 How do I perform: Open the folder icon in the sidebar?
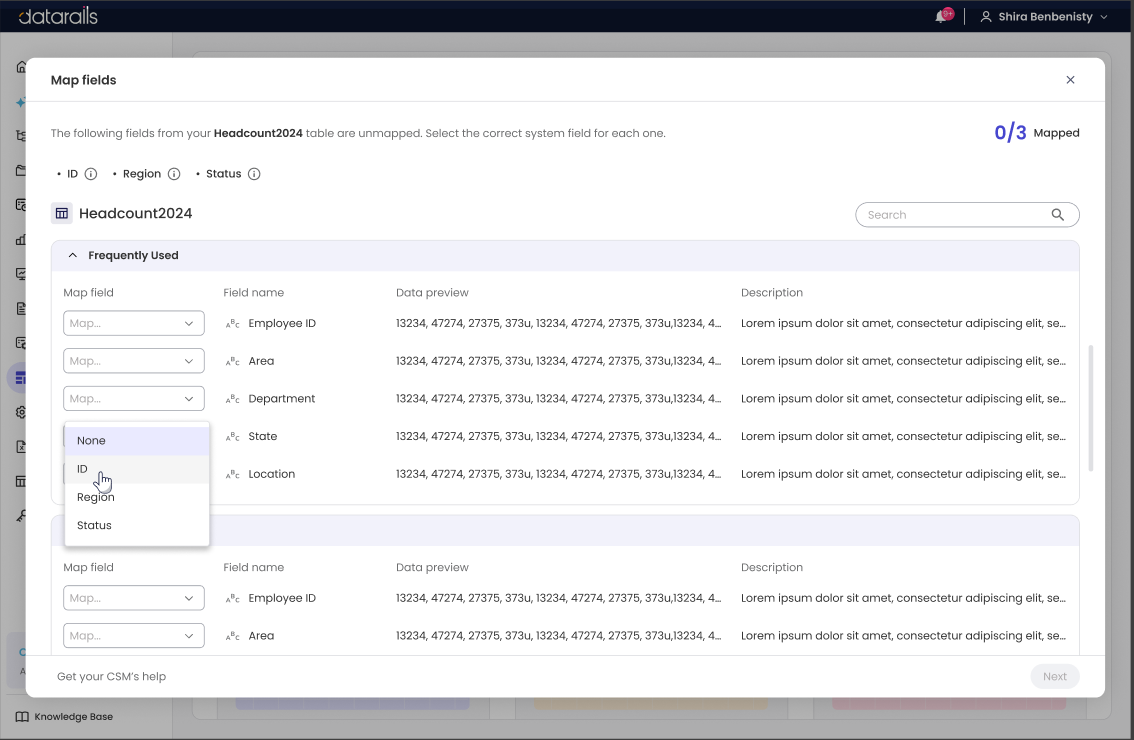coord(21,171)
